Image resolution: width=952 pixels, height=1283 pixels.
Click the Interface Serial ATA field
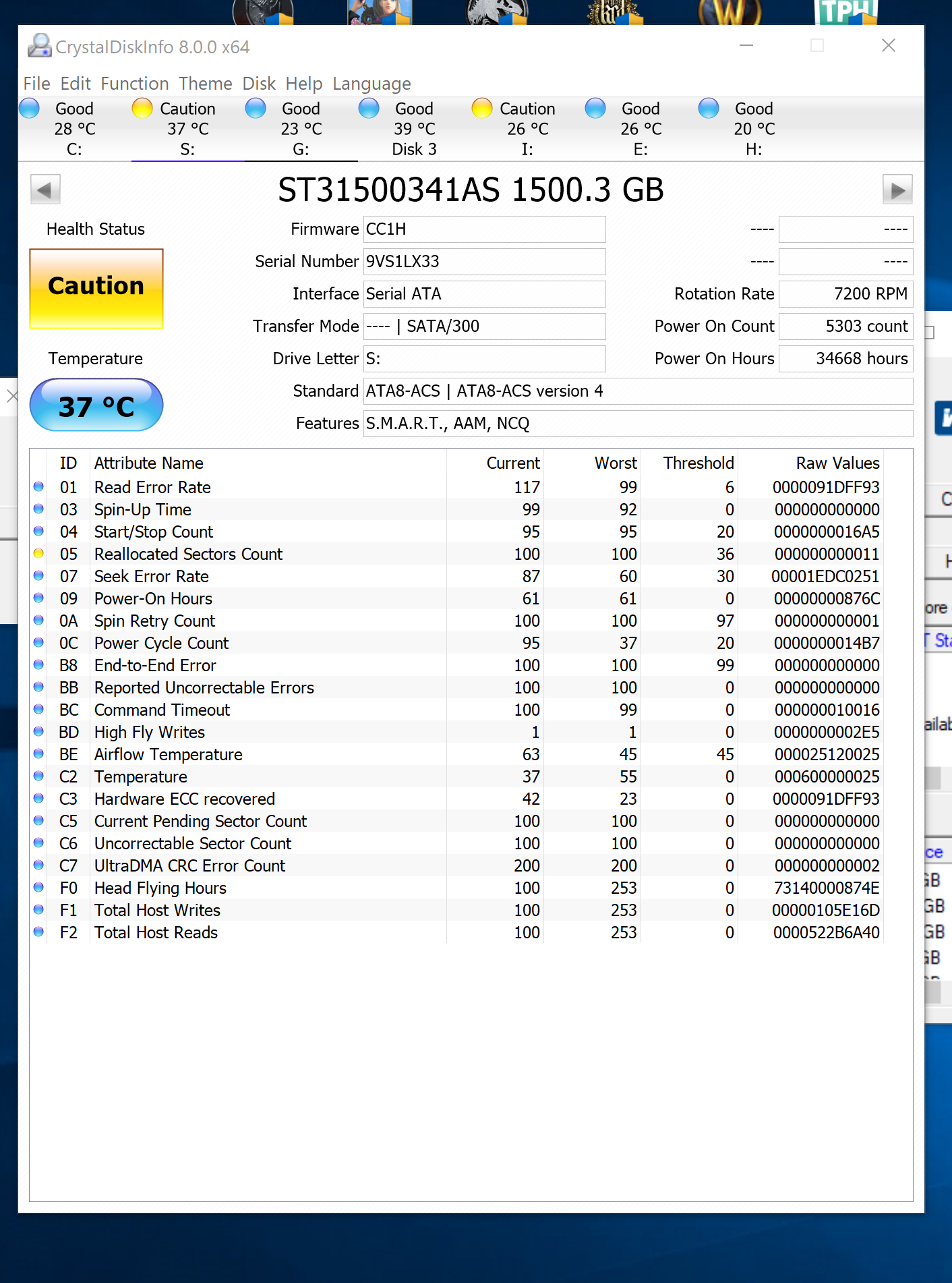tap(484, 294)
